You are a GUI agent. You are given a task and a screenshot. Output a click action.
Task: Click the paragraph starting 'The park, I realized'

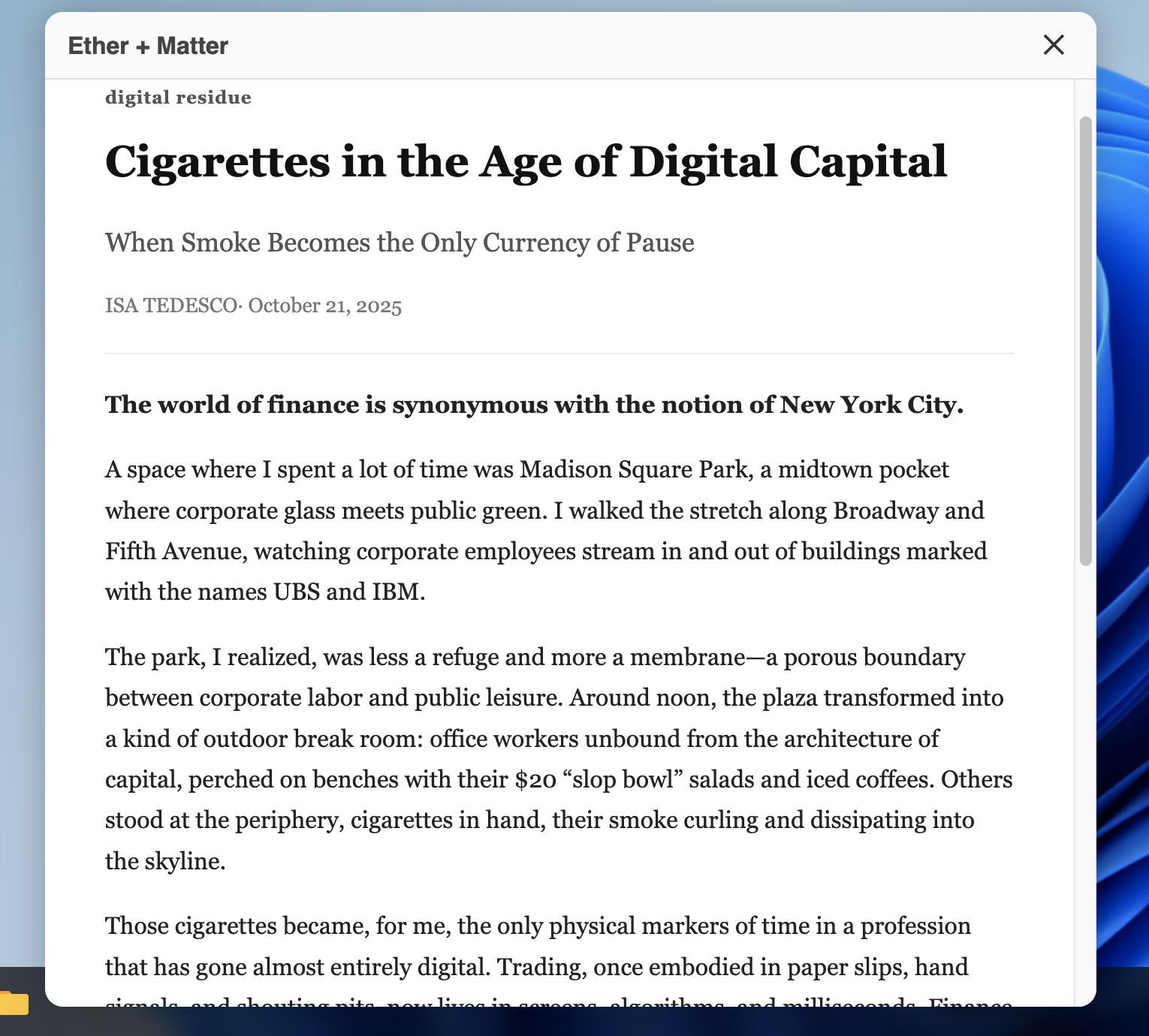coord(559,759)
